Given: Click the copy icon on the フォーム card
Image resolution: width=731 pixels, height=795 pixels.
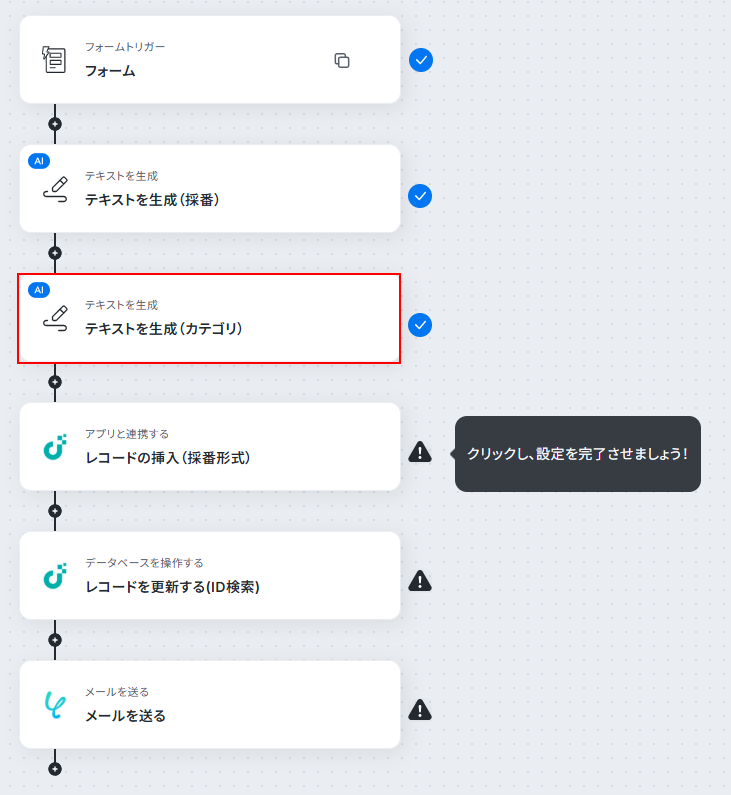Looking at the screenshot, I should (342, 60).
